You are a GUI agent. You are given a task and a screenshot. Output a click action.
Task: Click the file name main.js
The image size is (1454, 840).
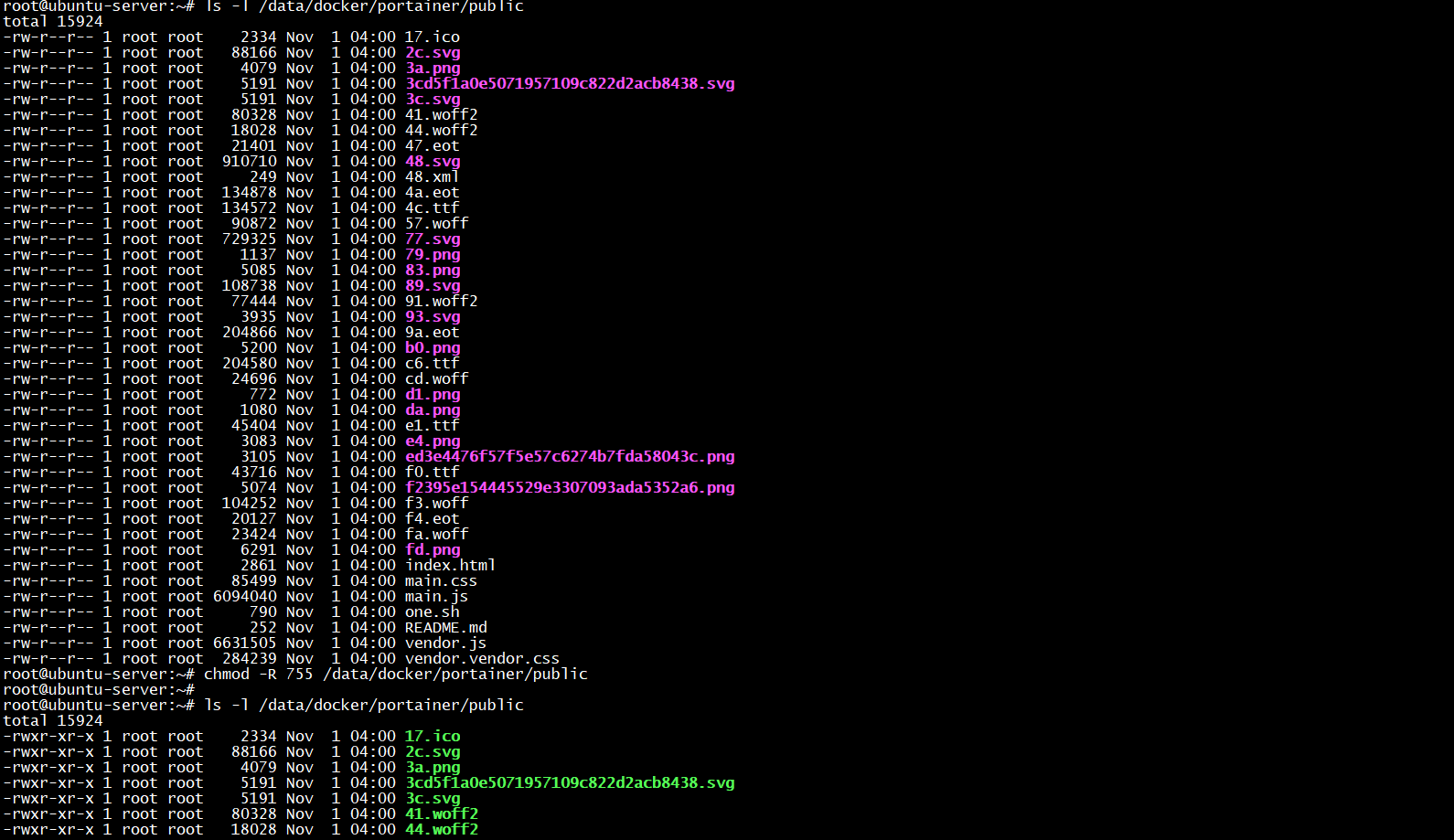pos(437,596)
